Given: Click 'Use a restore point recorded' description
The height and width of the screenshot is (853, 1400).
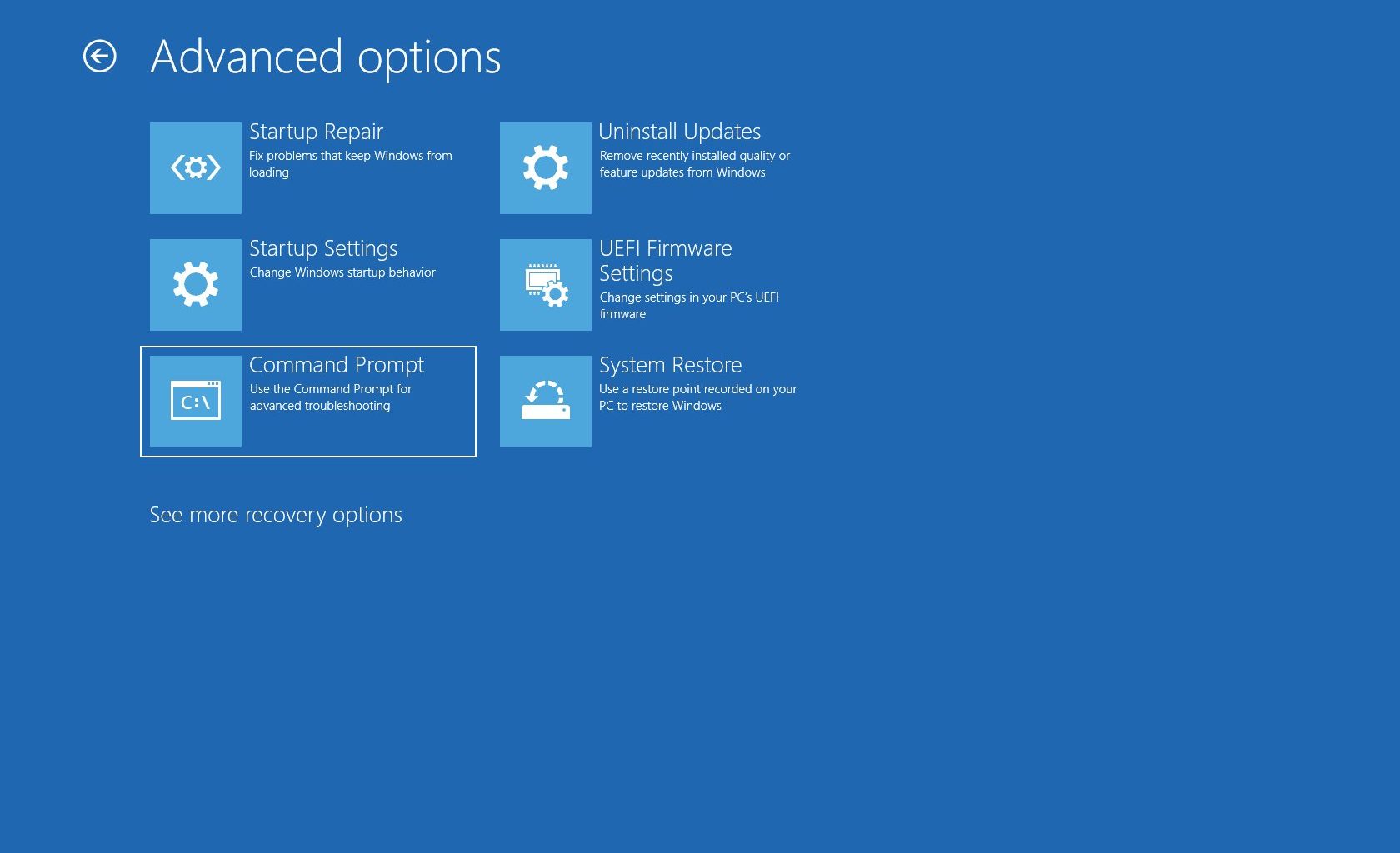Looking at the screenshot, I should 698,397.
